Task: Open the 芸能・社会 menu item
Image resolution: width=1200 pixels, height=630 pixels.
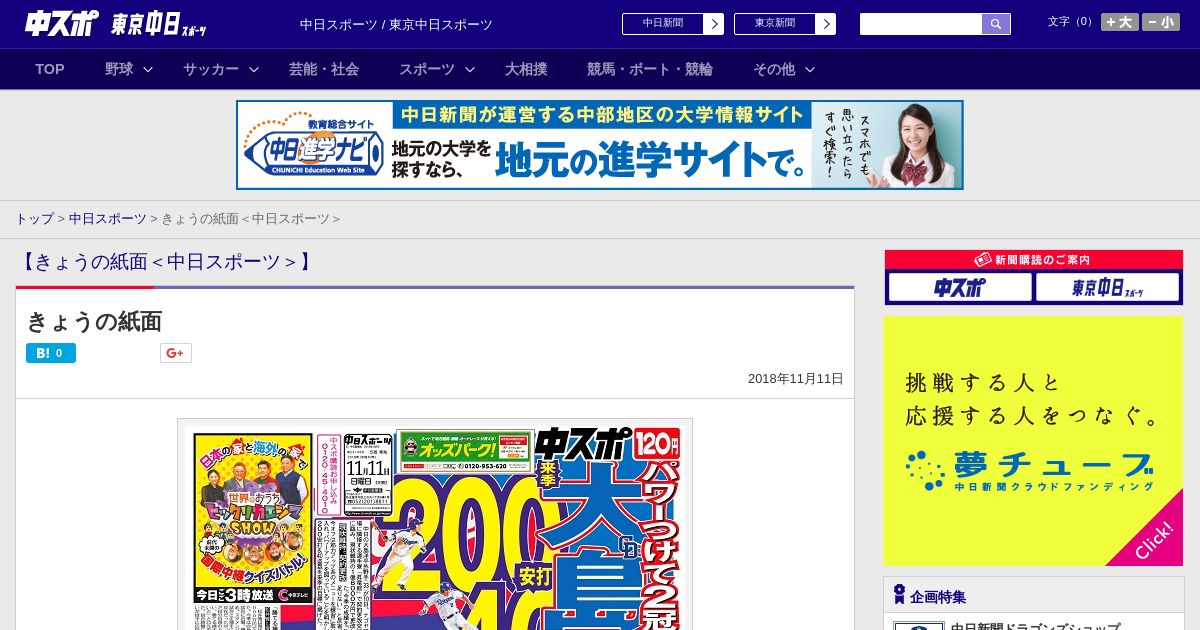Action: click(x=324, y=69)
